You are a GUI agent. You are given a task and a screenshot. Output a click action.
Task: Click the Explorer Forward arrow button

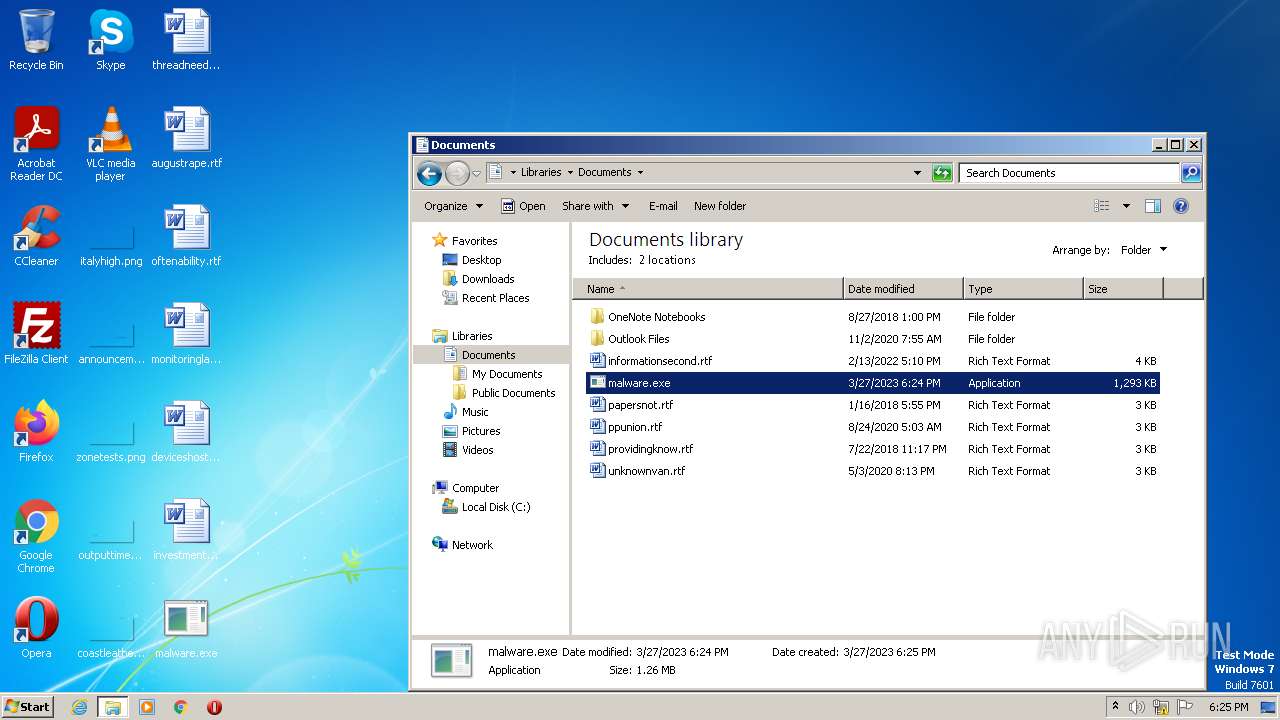click(457, 173)
